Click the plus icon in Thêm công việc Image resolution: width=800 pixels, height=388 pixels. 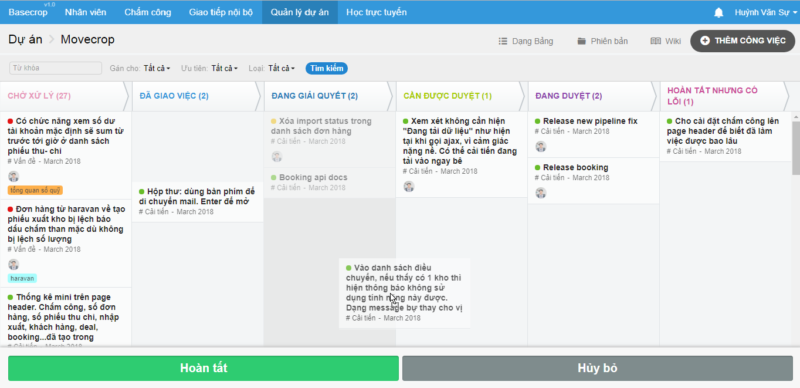coord(705,41)
